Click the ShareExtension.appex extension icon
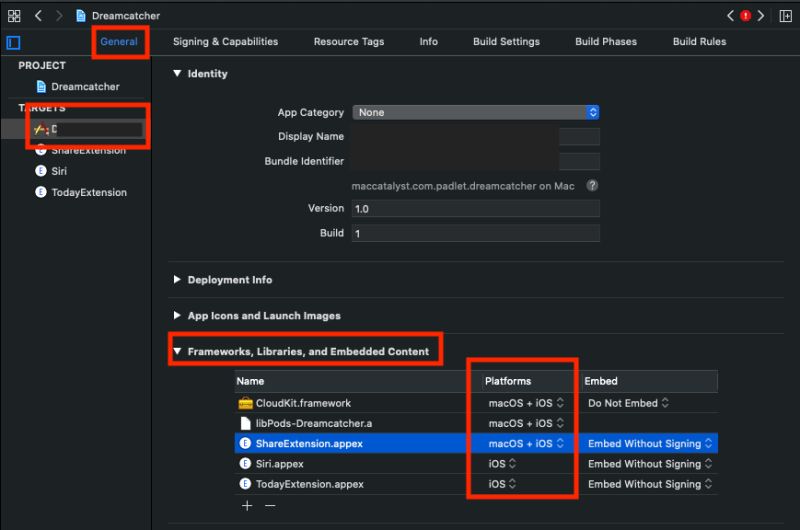This screenshot has width=800, height=530. tap(245, 443)
